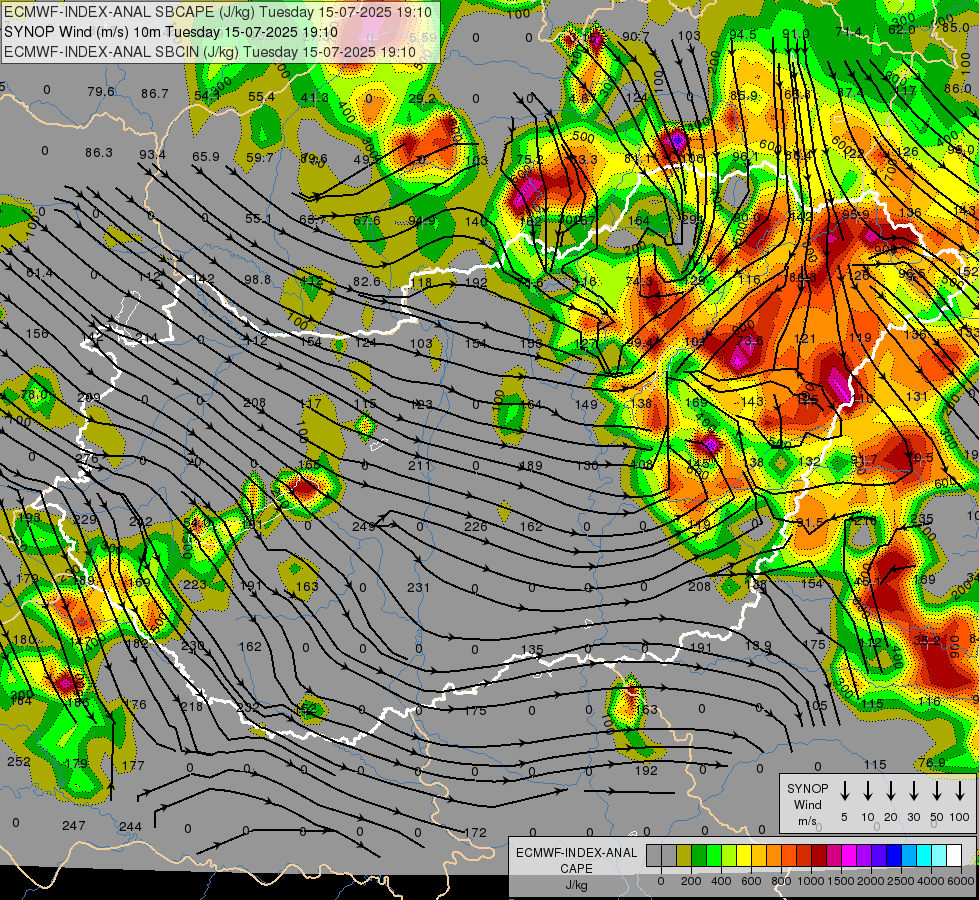Viewport: 979px width, 900px height.
Task: Click the map value 244
Action: pyautogui.click(x=130, y=827)
